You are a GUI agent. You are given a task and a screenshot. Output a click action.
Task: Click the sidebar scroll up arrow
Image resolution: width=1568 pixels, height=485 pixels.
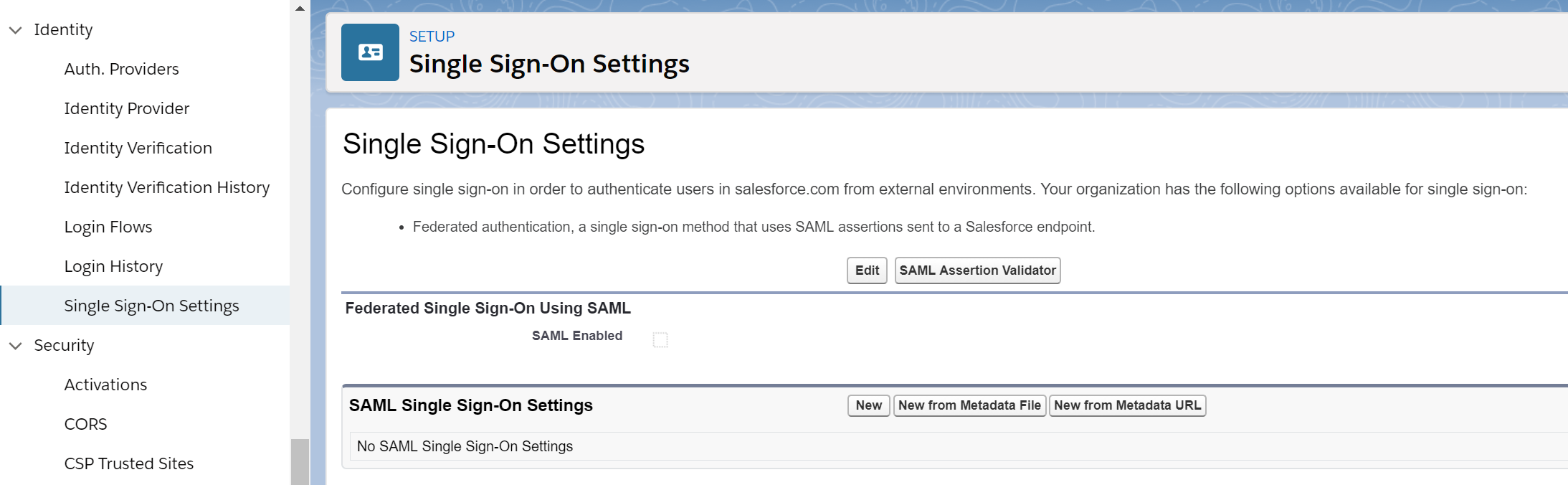coord(300,9)
